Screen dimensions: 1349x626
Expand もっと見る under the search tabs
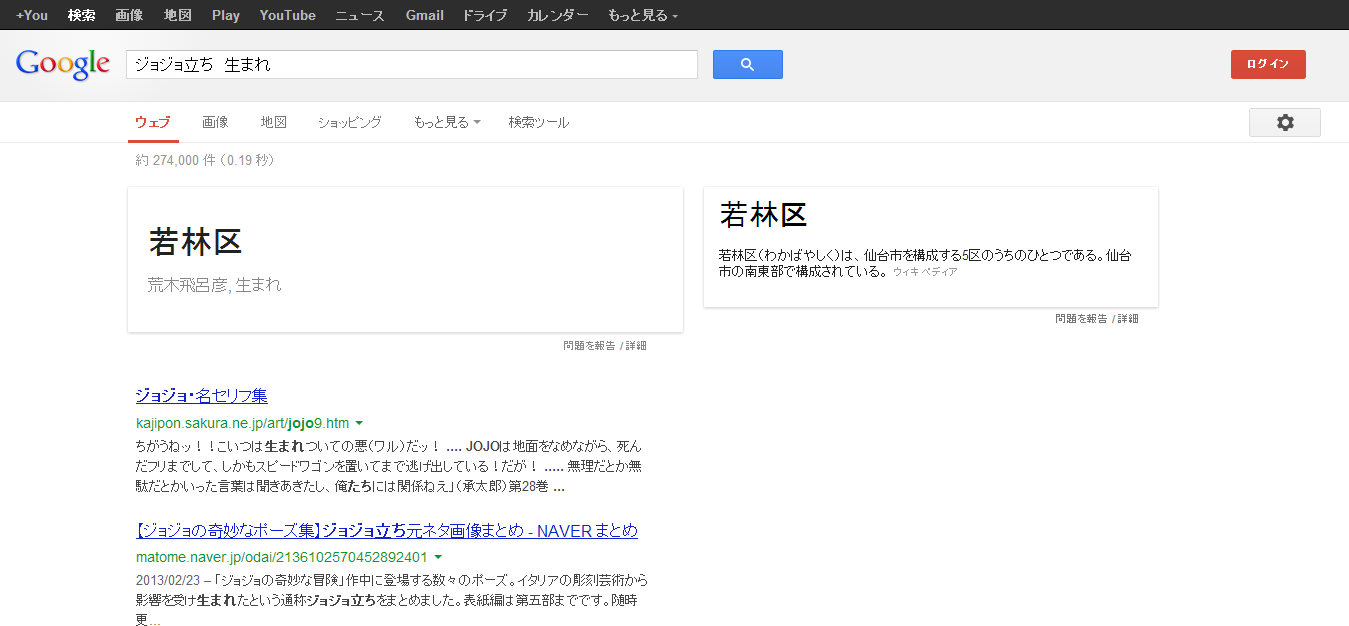coord(446,122)
